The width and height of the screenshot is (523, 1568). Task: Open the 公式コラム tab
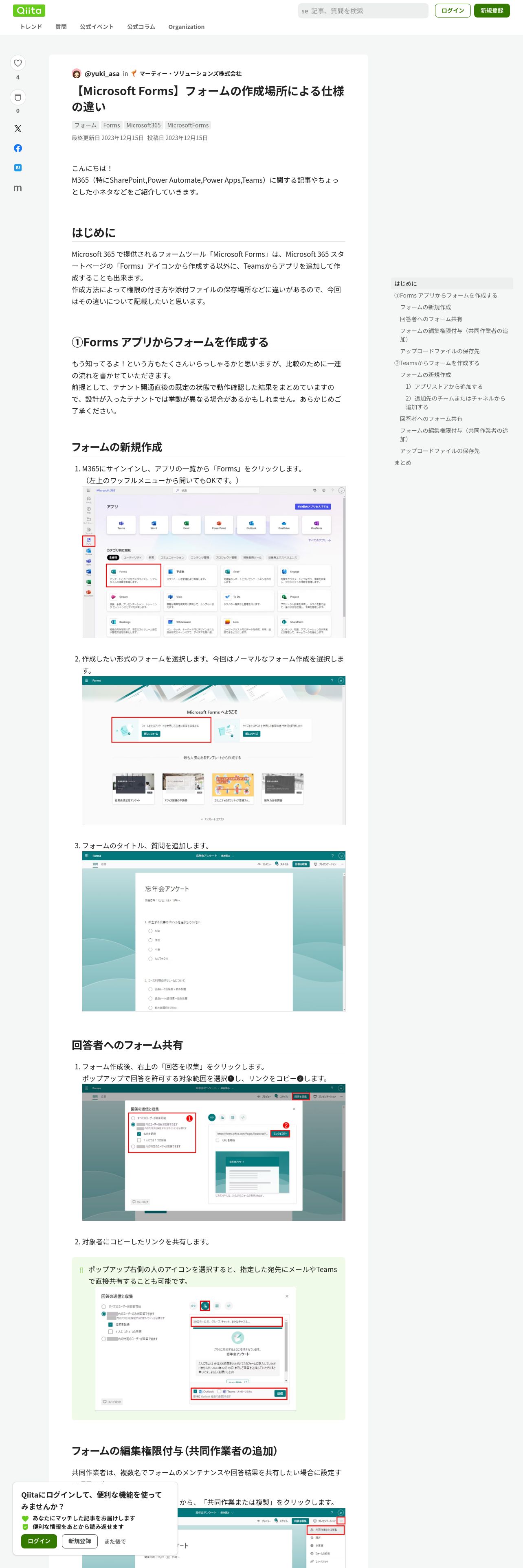pos(141,27)
